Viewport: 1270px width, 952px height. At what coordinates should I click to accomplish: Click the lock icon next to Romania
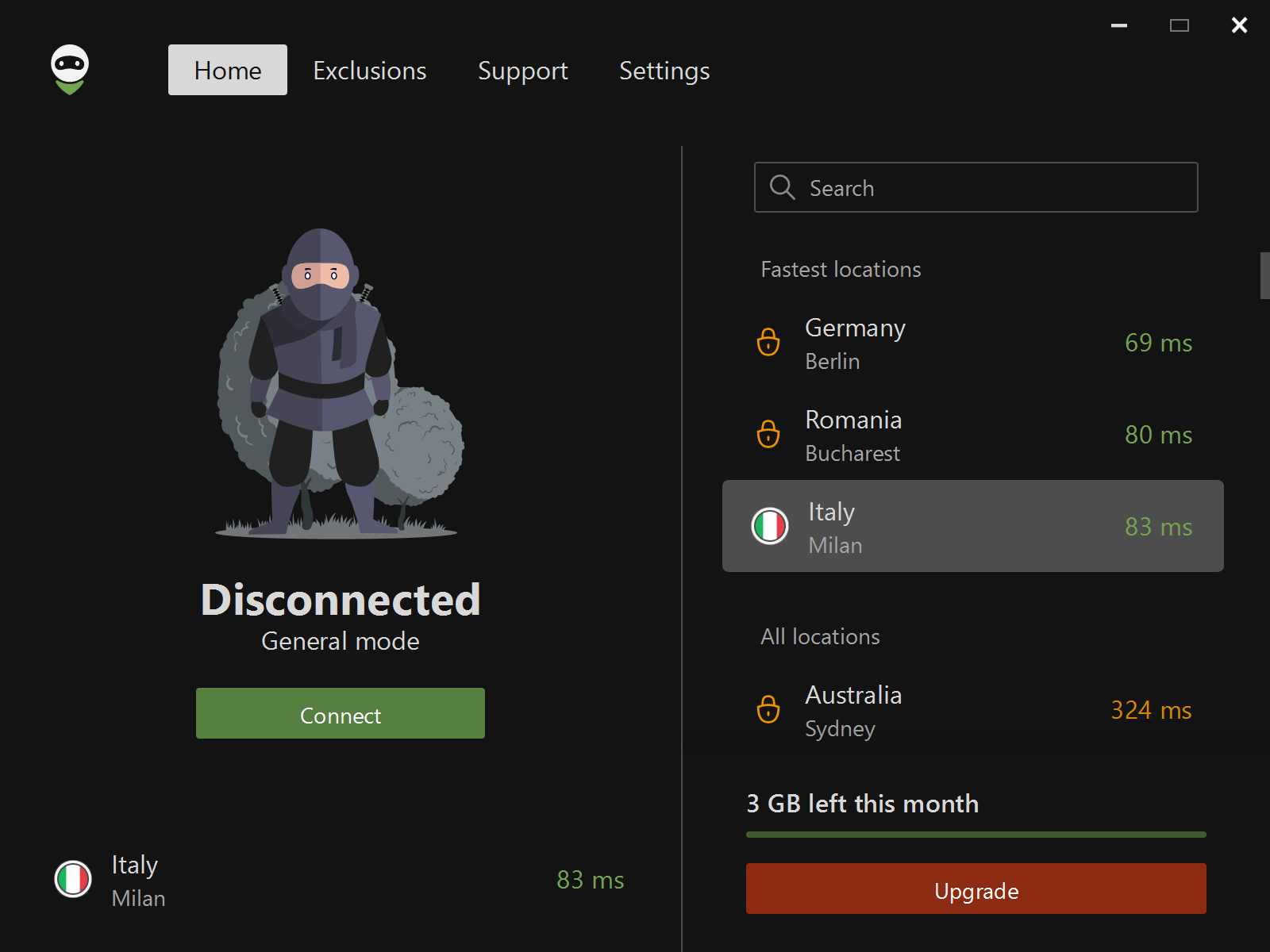(x=768, y=435)
